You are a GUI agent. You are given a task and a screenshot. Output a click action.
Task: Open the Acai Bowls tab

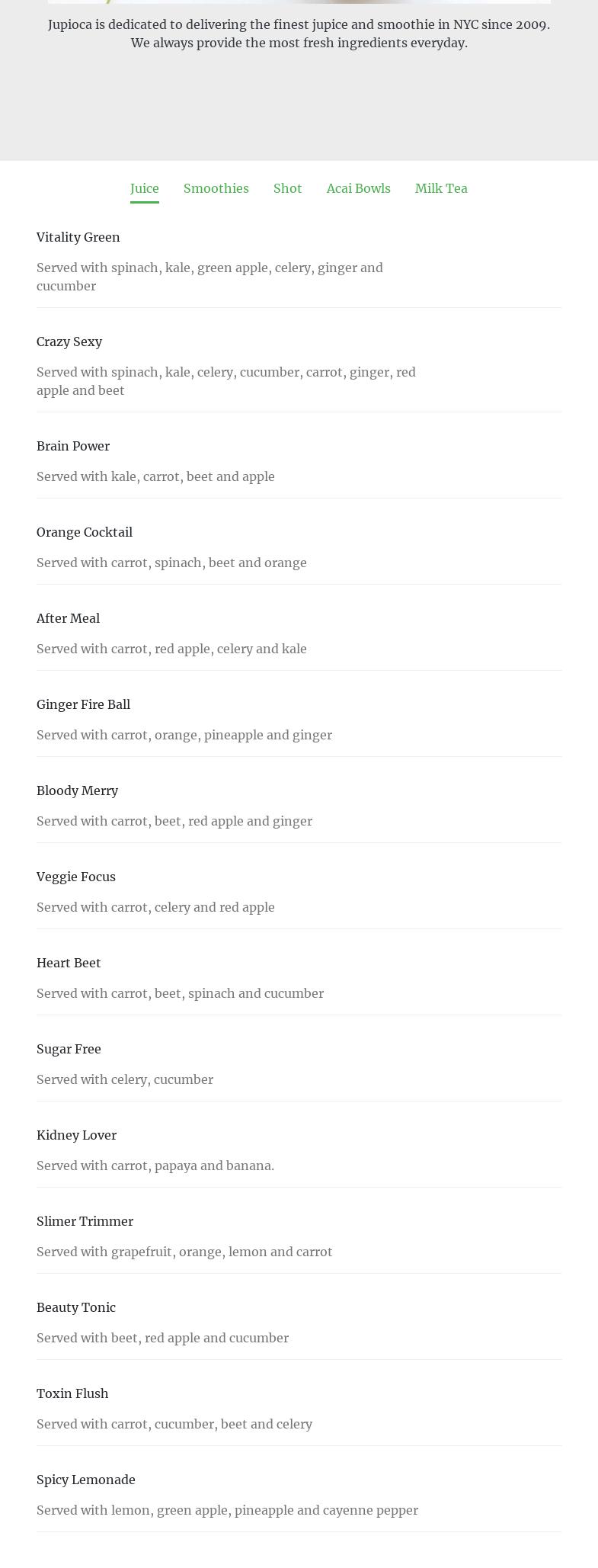(358, 188)
